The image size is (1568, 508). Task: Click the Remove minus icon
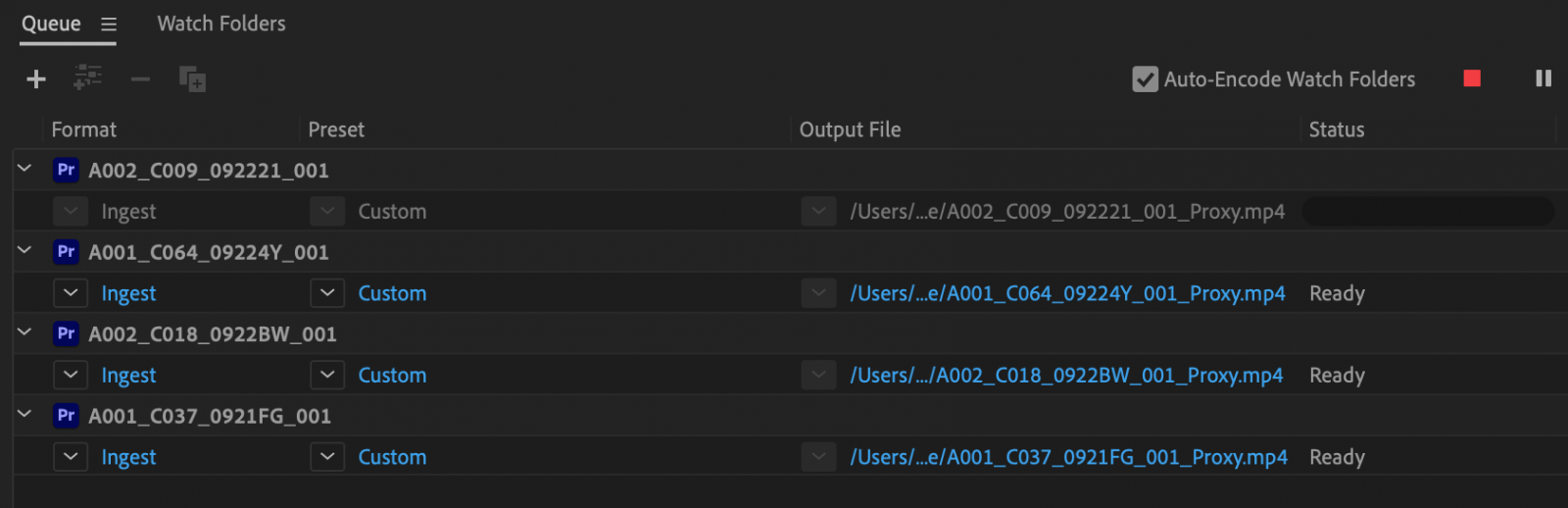(x=140, y=79)
